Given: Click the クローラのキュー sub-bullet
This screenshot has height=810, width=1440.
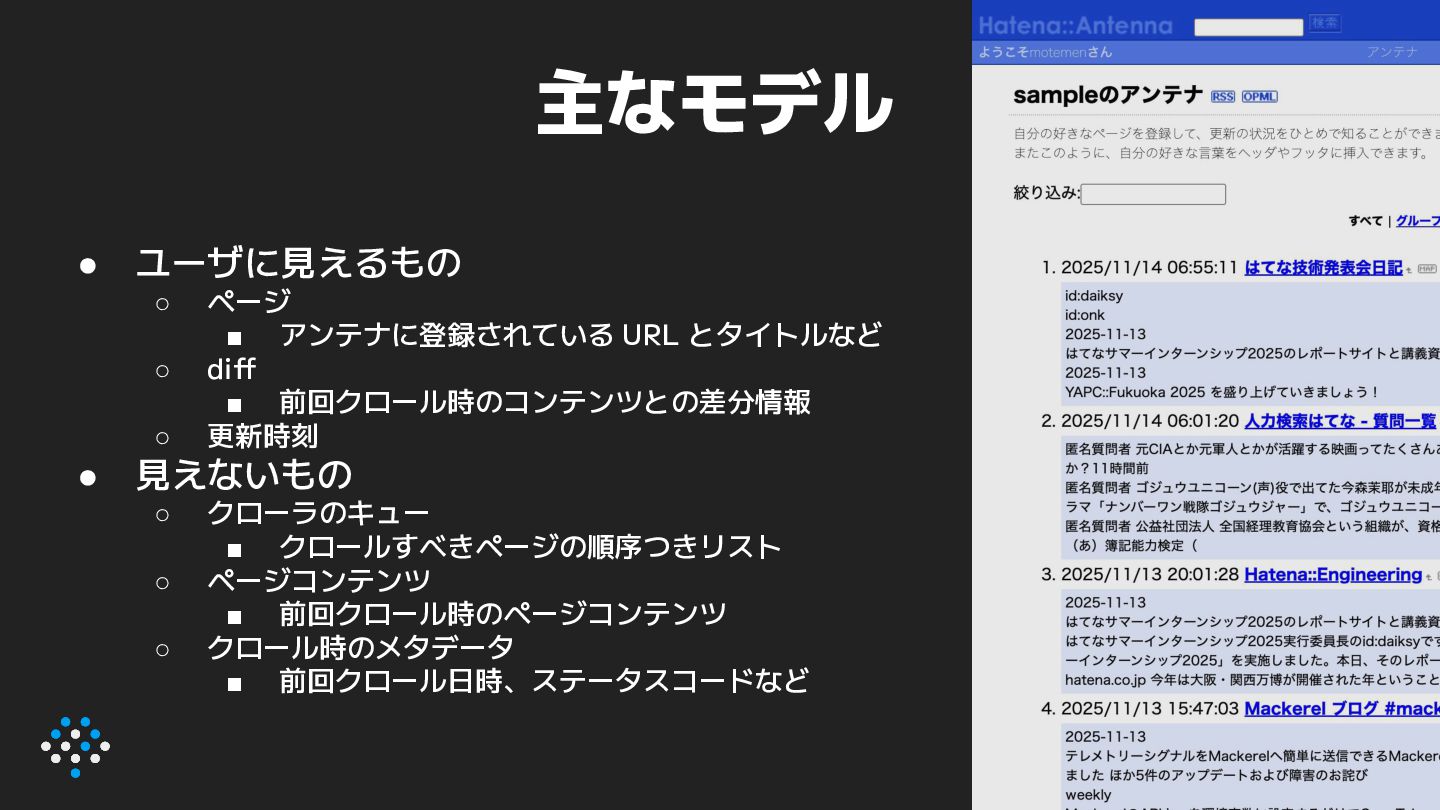Looking at the screenshot, I should click(318, 513).
